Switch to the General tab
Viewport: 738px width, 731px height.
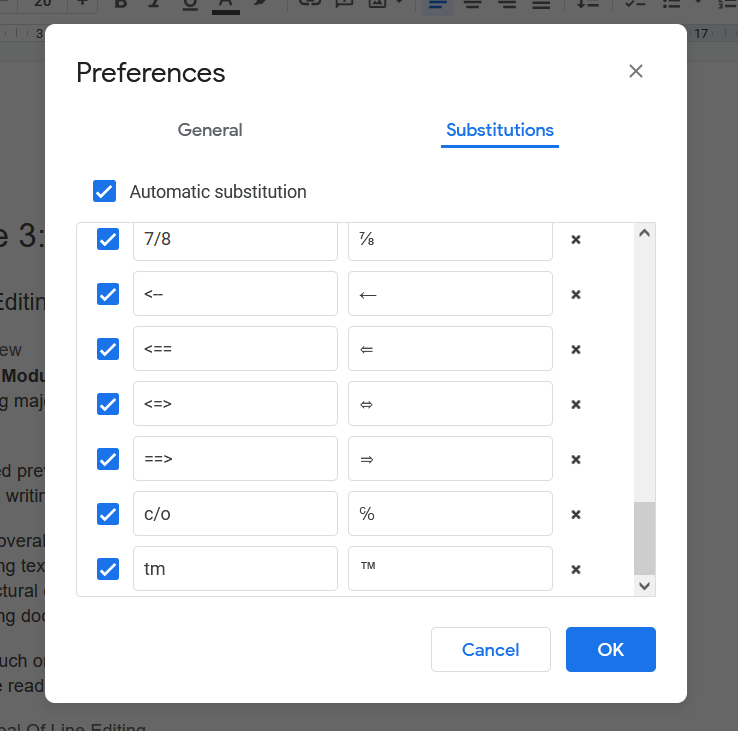pyautogui.click(x=210, y=130)
